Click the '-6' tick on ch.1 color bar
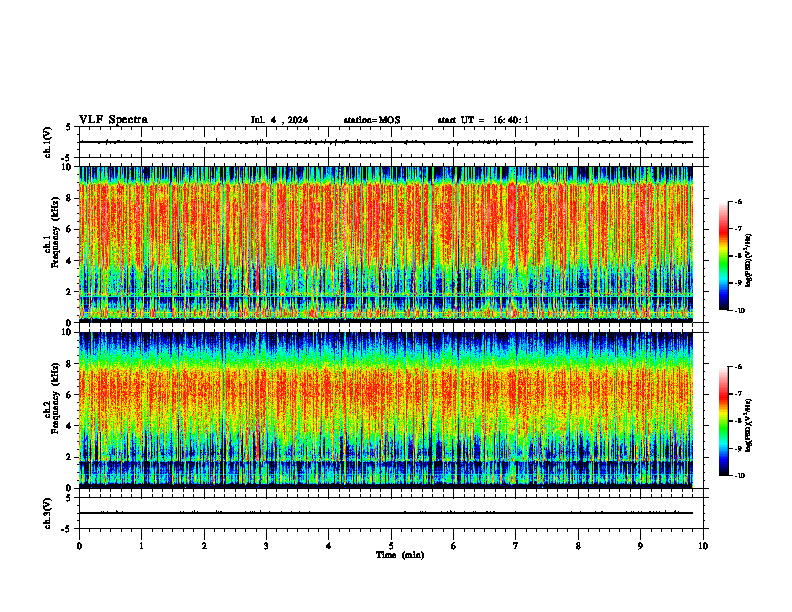The image size is (792, 612). (x=739, y=201)
